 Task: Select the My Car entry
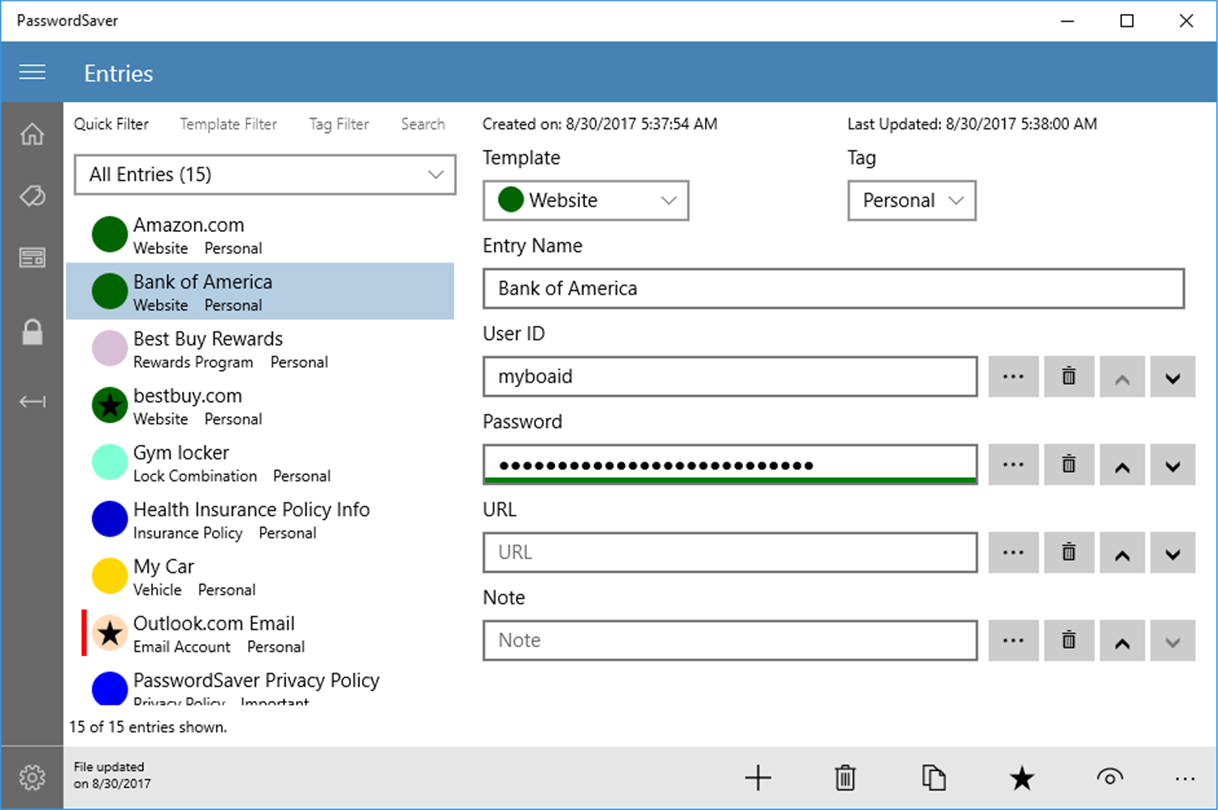pos(260,577)
